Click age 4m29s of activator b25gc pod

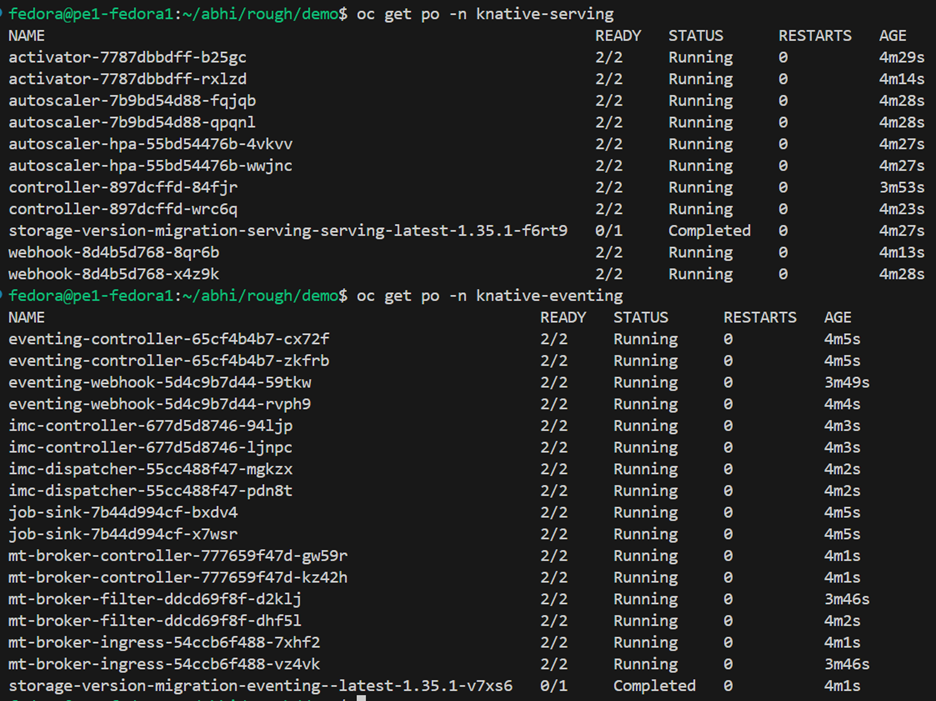pos(901,57)
